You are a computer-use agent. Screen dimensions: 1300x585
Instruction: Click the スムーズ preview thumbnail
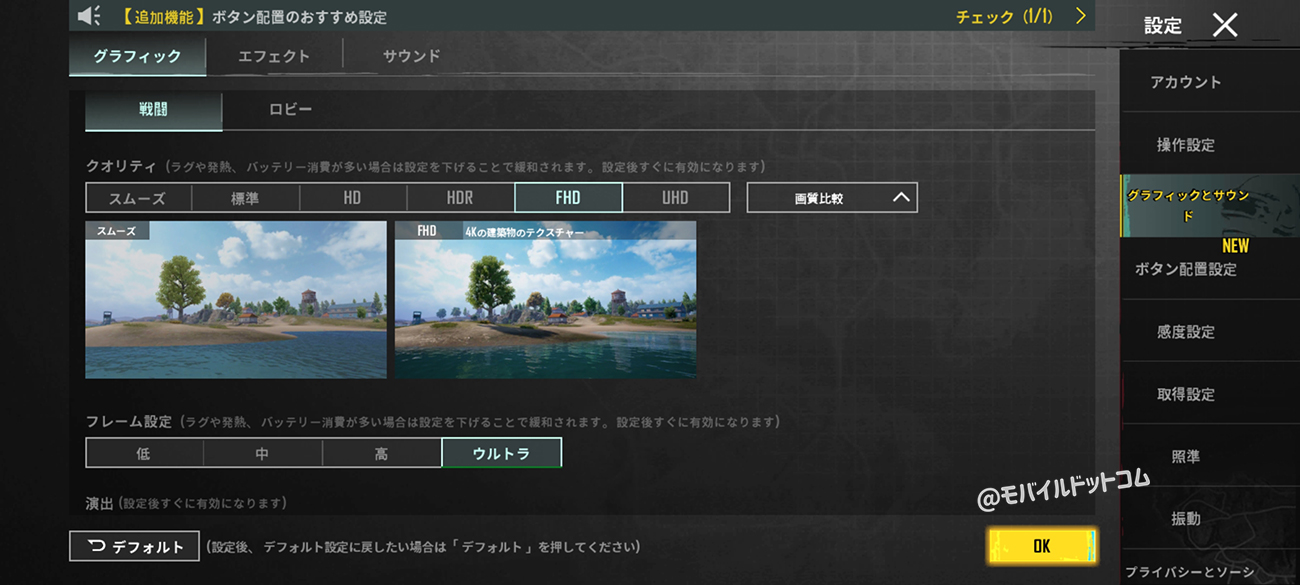click(x=235, y=300)
